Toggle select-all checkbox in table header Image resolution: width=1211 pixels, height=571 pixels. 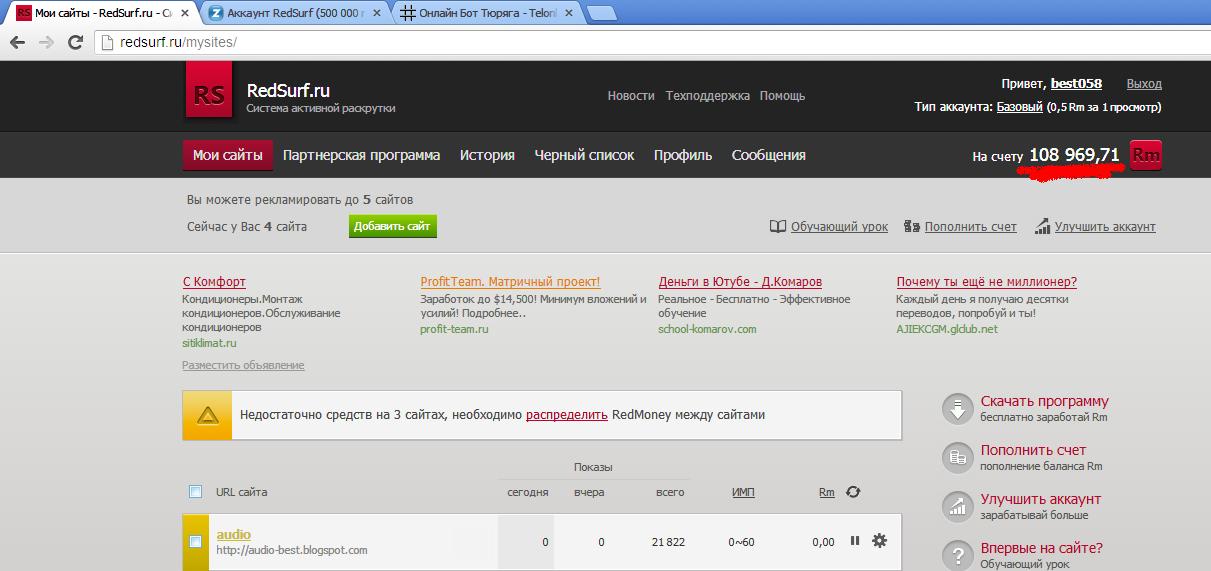[196, 491]
